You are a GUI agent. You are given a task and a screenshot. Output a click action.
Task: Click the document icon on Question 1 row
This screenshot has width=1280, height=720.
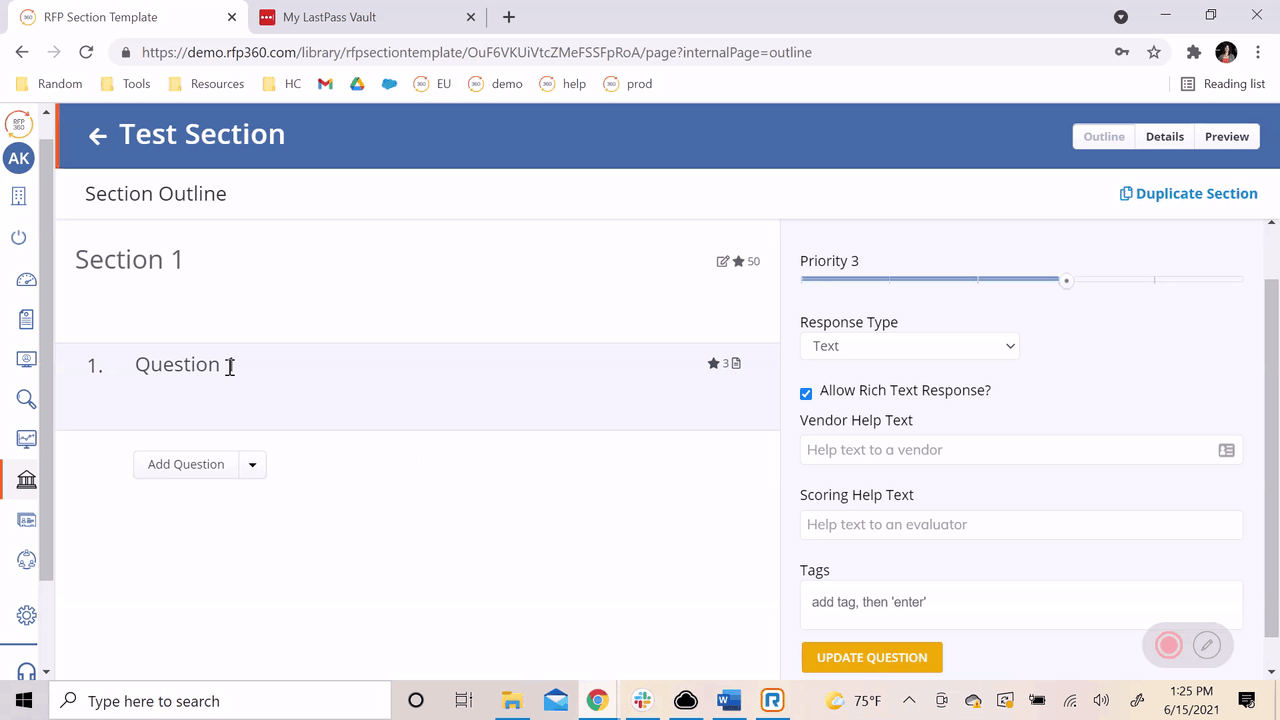coord(736,364)
